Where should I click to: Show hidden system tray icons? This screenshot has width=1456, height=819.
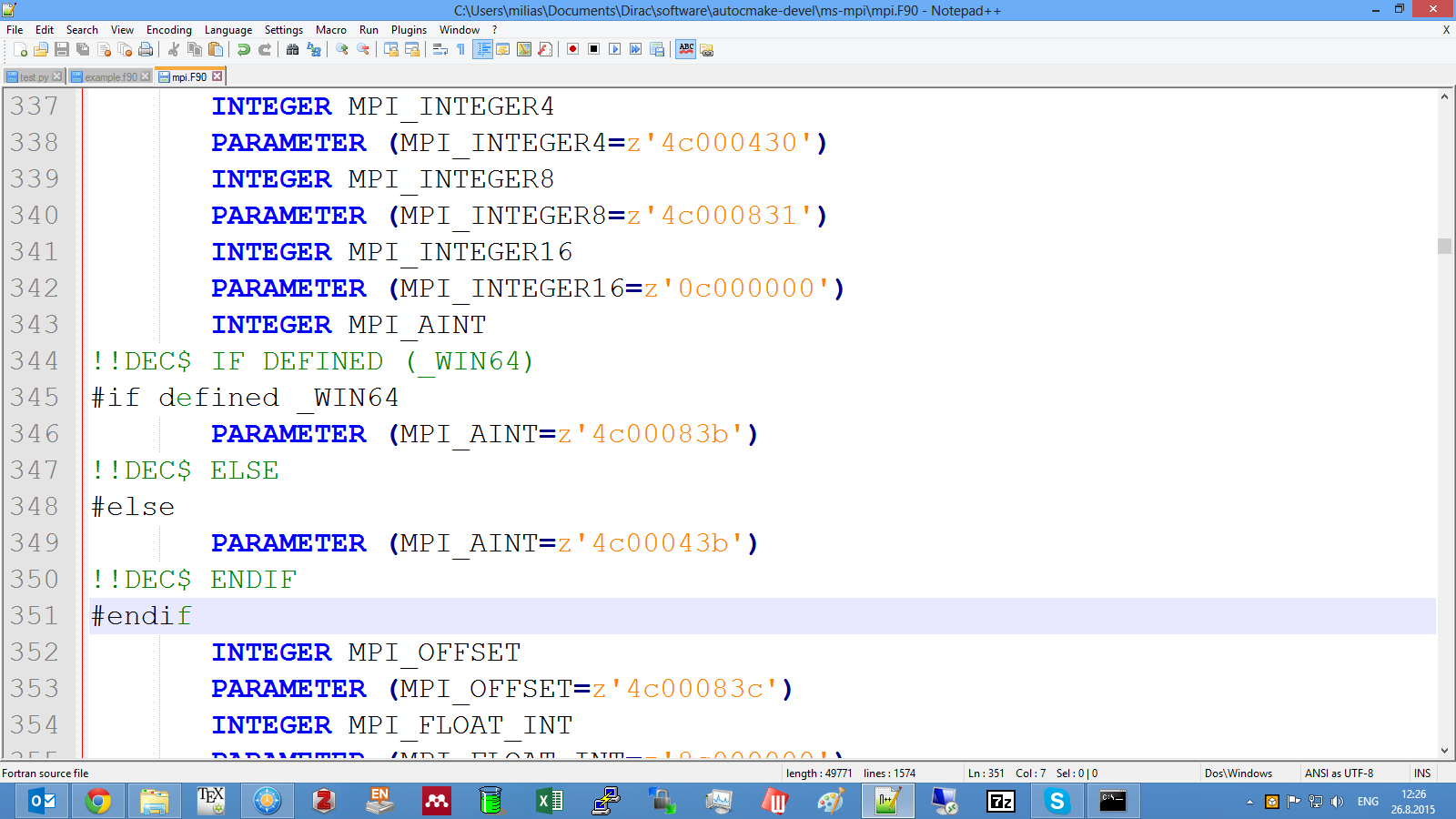1249,802
